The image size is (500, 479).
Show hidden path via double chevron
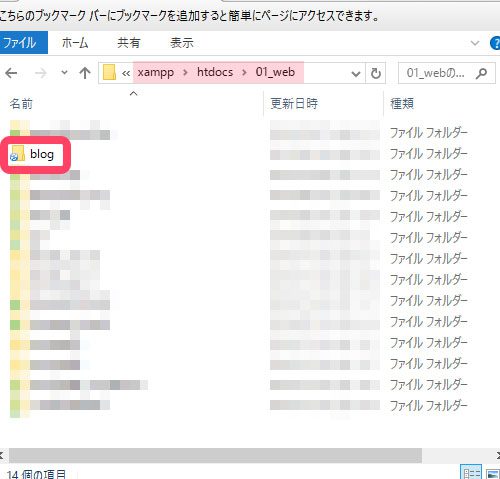coord(126,73)
